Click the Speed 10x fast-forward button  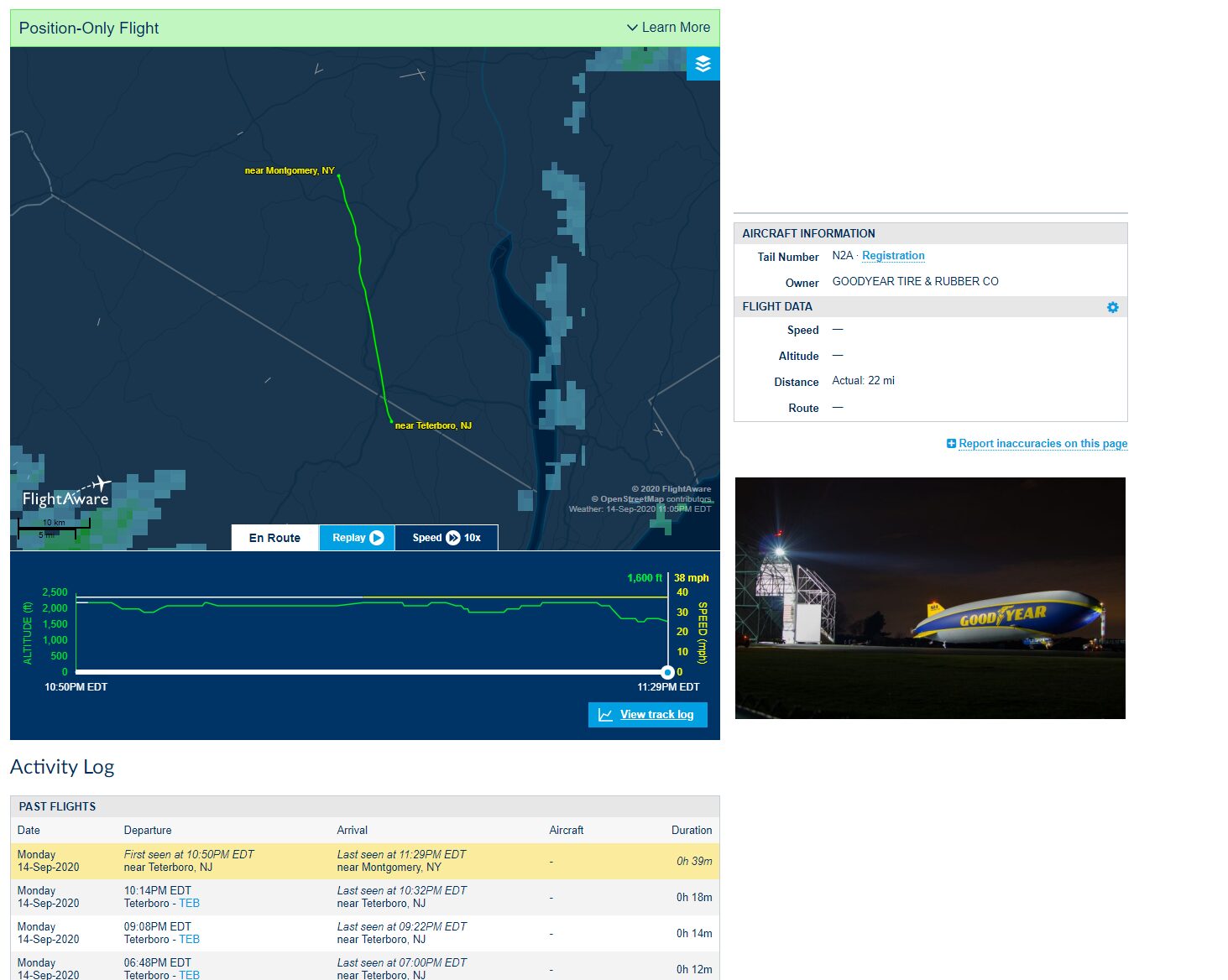click(x=447, y=538)
